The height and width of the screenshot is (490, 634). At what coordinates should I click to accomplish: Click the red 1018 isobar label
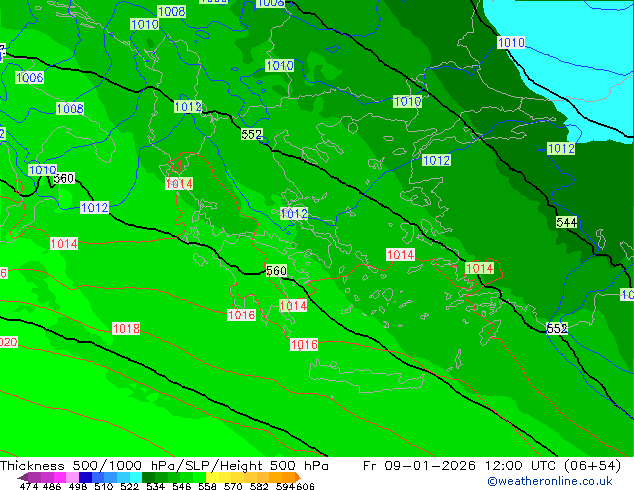[126, 328]
